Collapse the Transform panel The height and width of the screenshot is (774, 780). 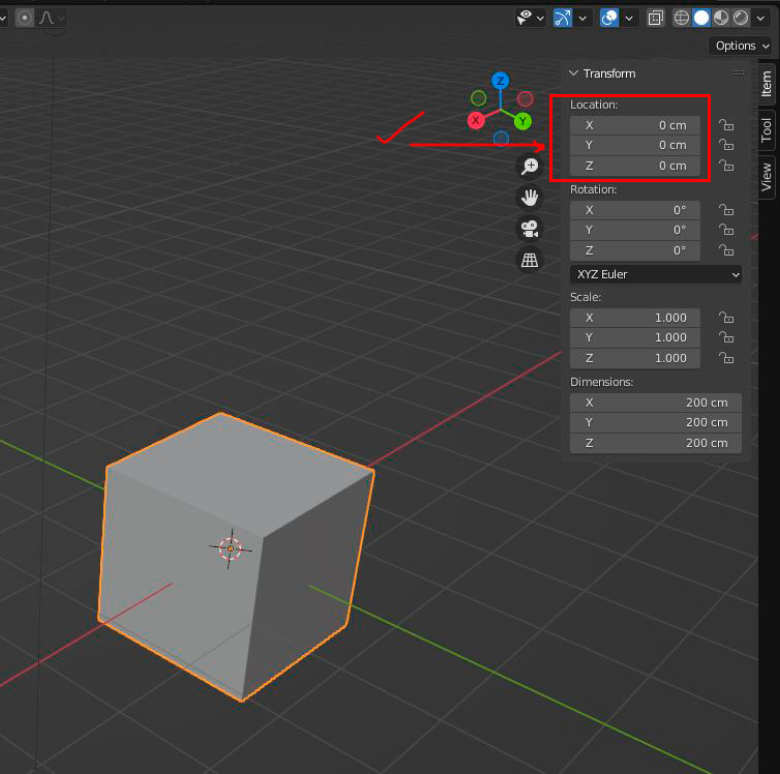pos(574,74)
